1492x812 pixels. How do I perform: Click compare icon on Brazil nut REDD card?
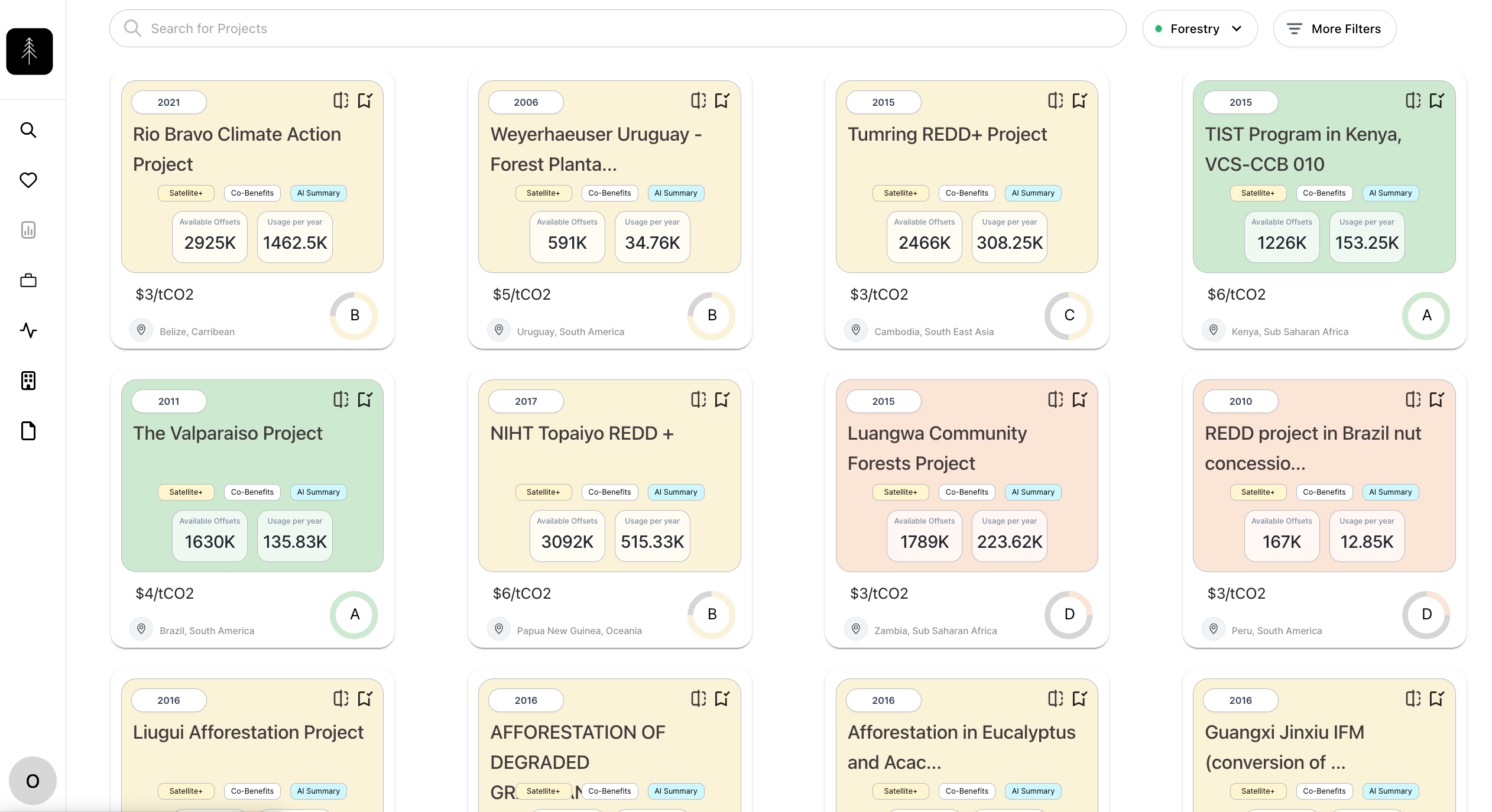click(1413, 399)
